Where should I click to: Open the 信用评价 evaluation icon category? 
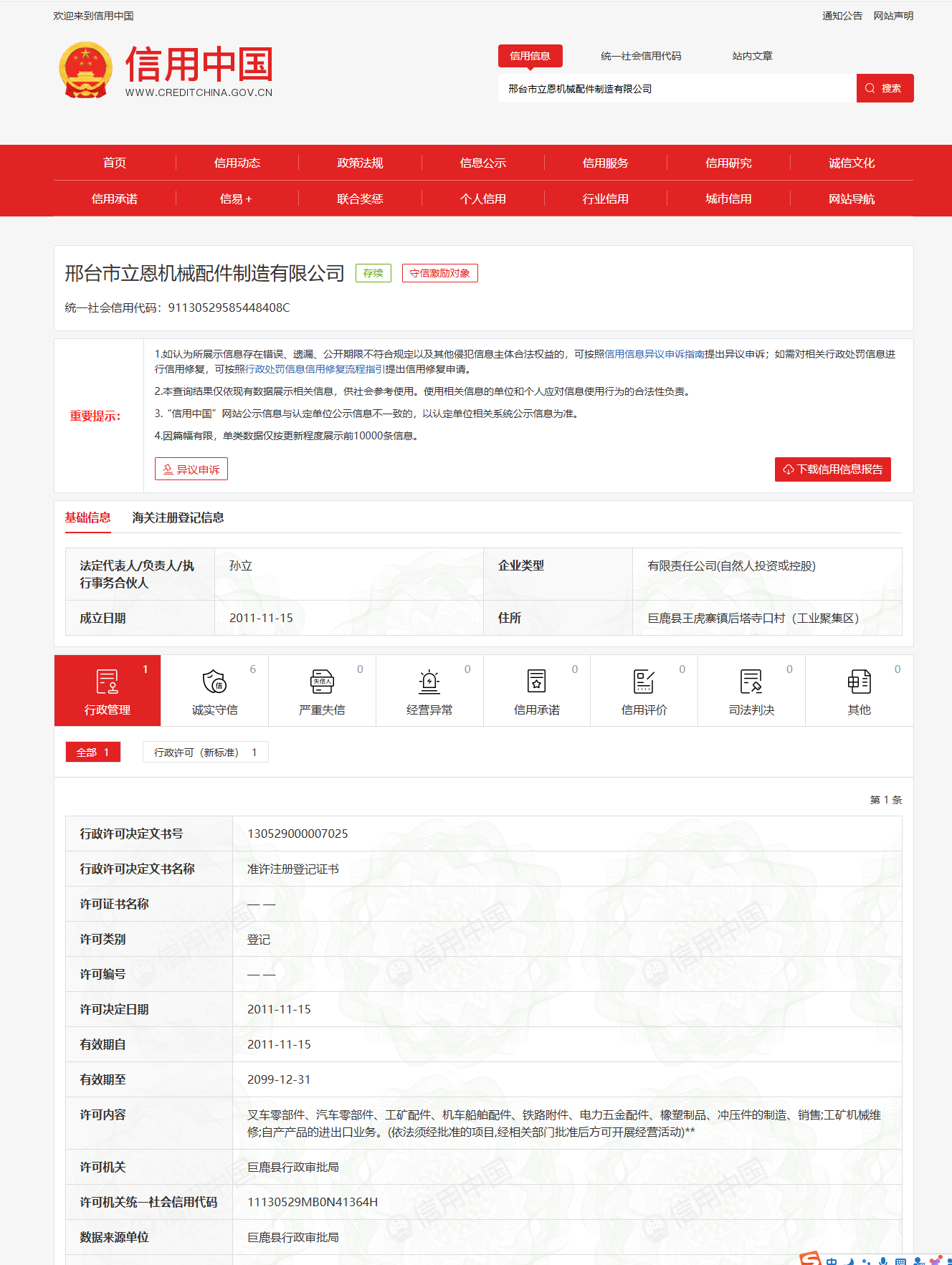(644, 690)
